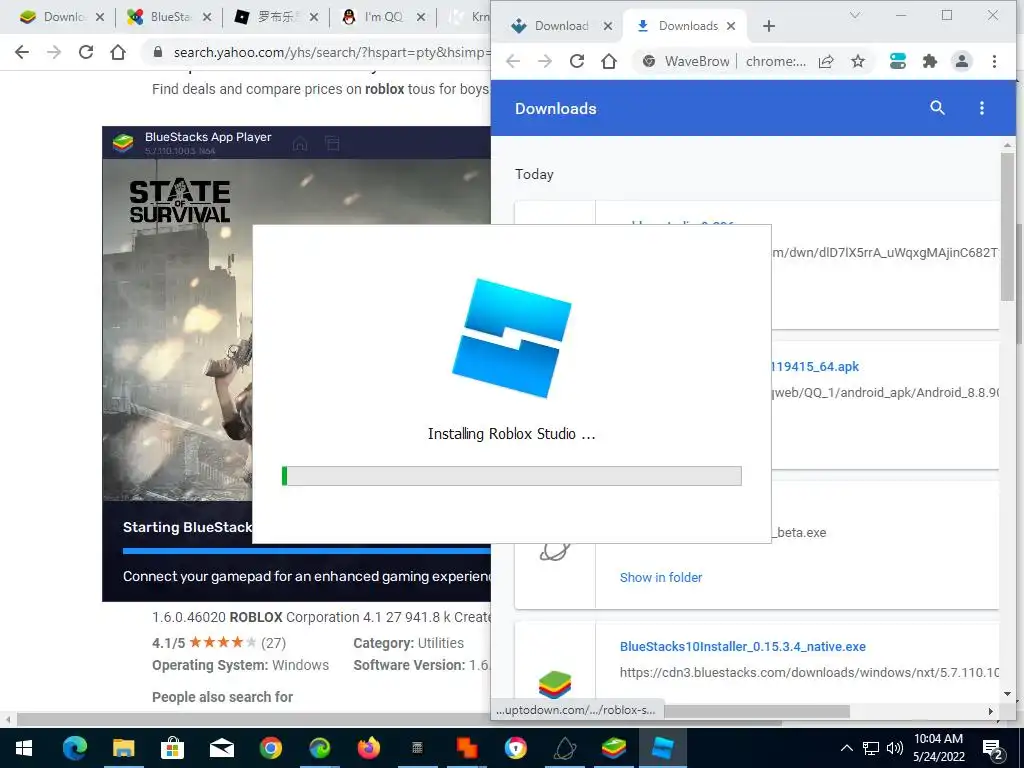Search downloads with the magnifier icon
The image size is (1024, 768).
[937, 108]
